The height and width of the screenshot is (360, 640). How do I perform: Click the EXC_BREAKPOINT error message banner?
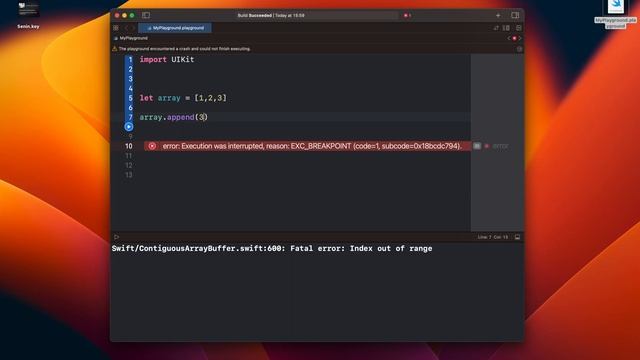click(x=307, y=146)
